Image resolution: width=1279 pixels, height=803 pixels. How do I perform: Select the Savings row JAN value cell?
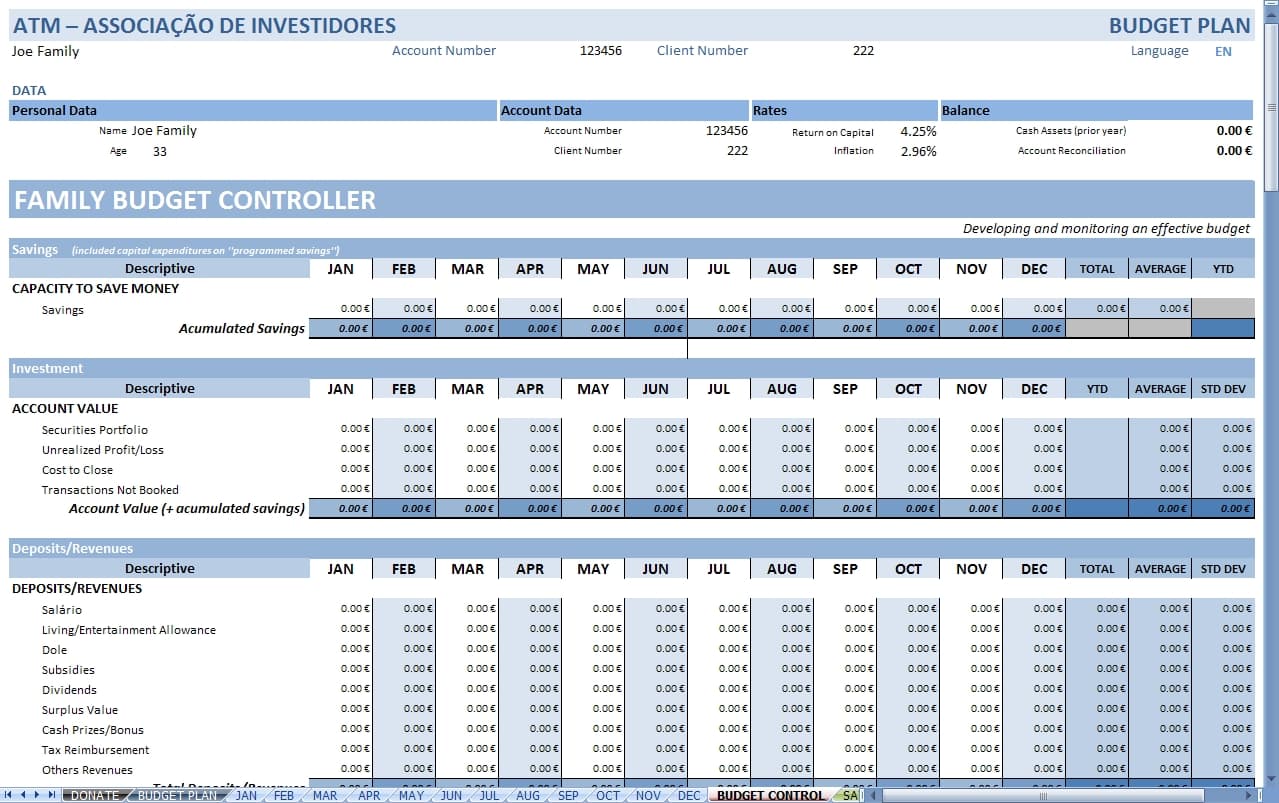(x=340, y=309)
